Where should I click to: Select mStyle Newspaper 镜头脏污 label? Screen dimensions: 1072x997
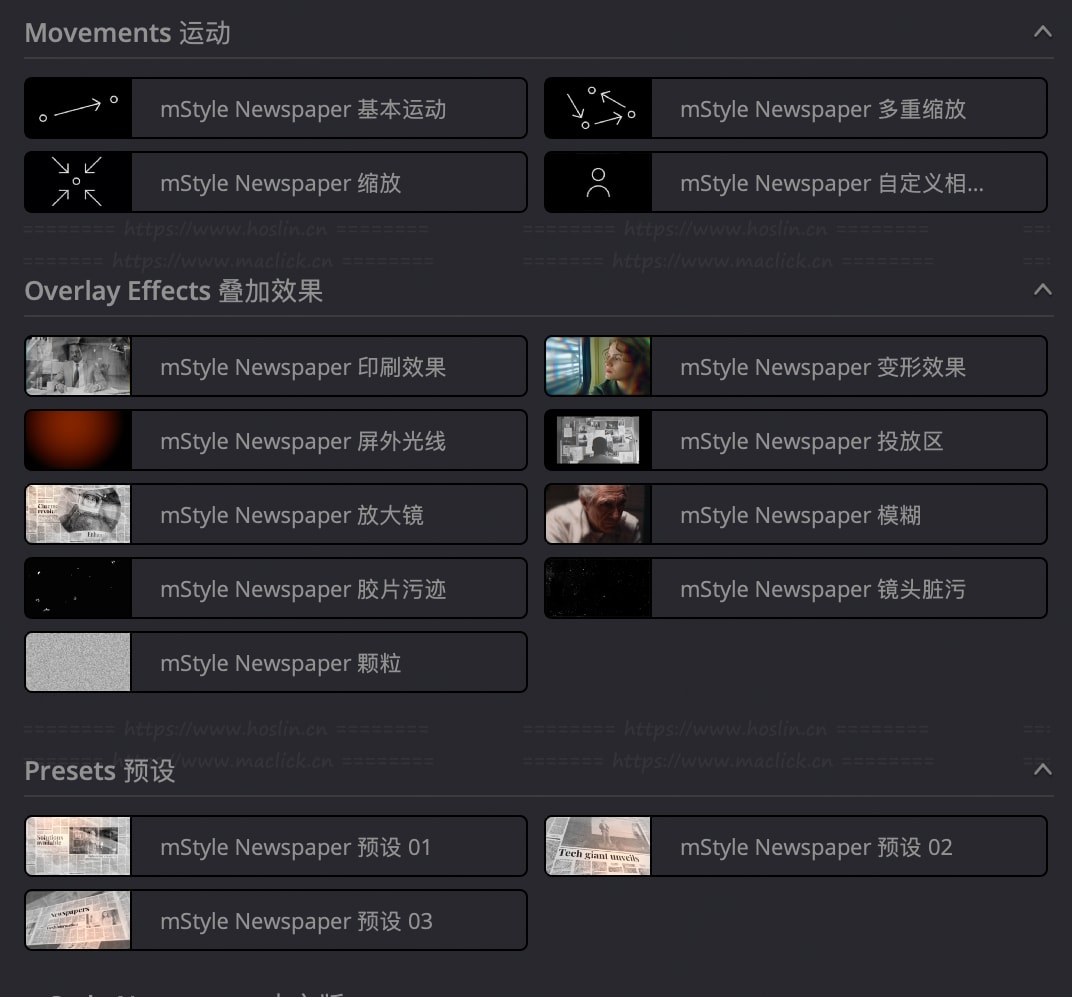pyautogui.click(x=823, y=589)
